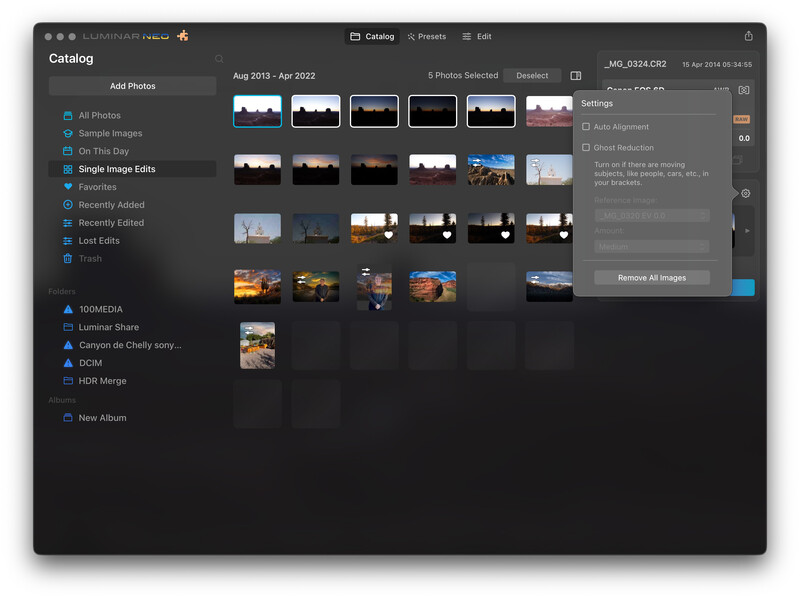Image resolution: width=800 pixels, height=599 pixels.
Task: Click the 5 Photos Selected text
Action: [463, 76]
